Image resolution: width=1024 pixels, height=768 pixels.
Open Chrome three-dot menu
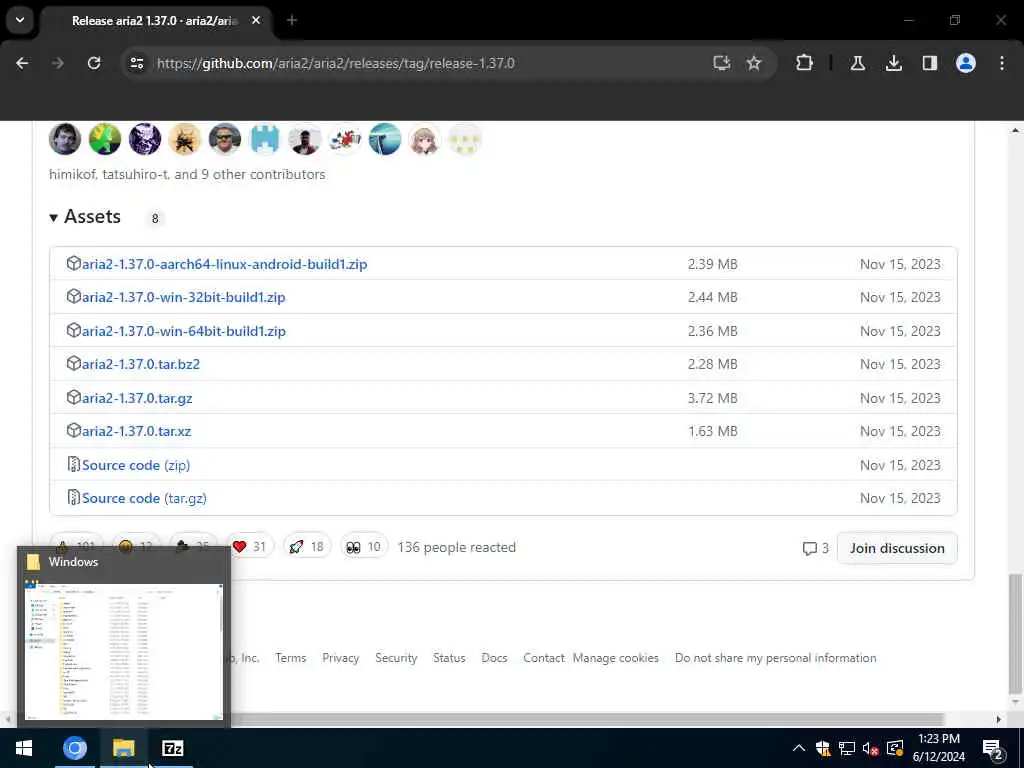[x=1002, y=63]
